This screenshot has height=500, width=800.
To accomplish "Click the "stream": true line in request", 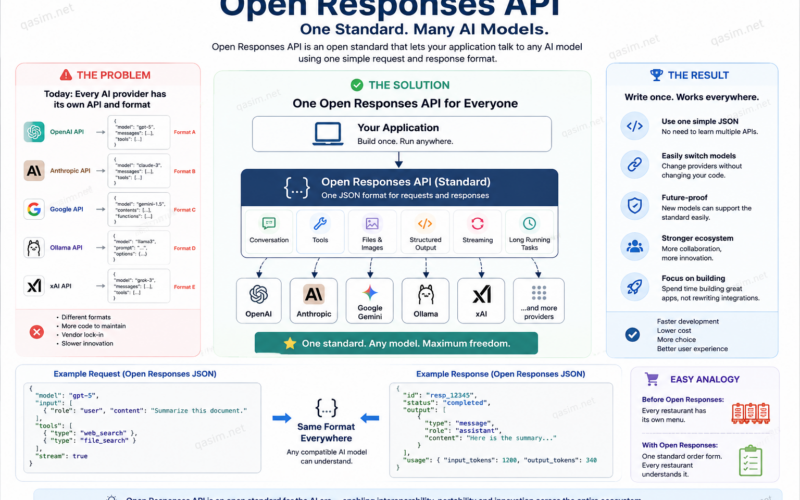I will (61, 456).
